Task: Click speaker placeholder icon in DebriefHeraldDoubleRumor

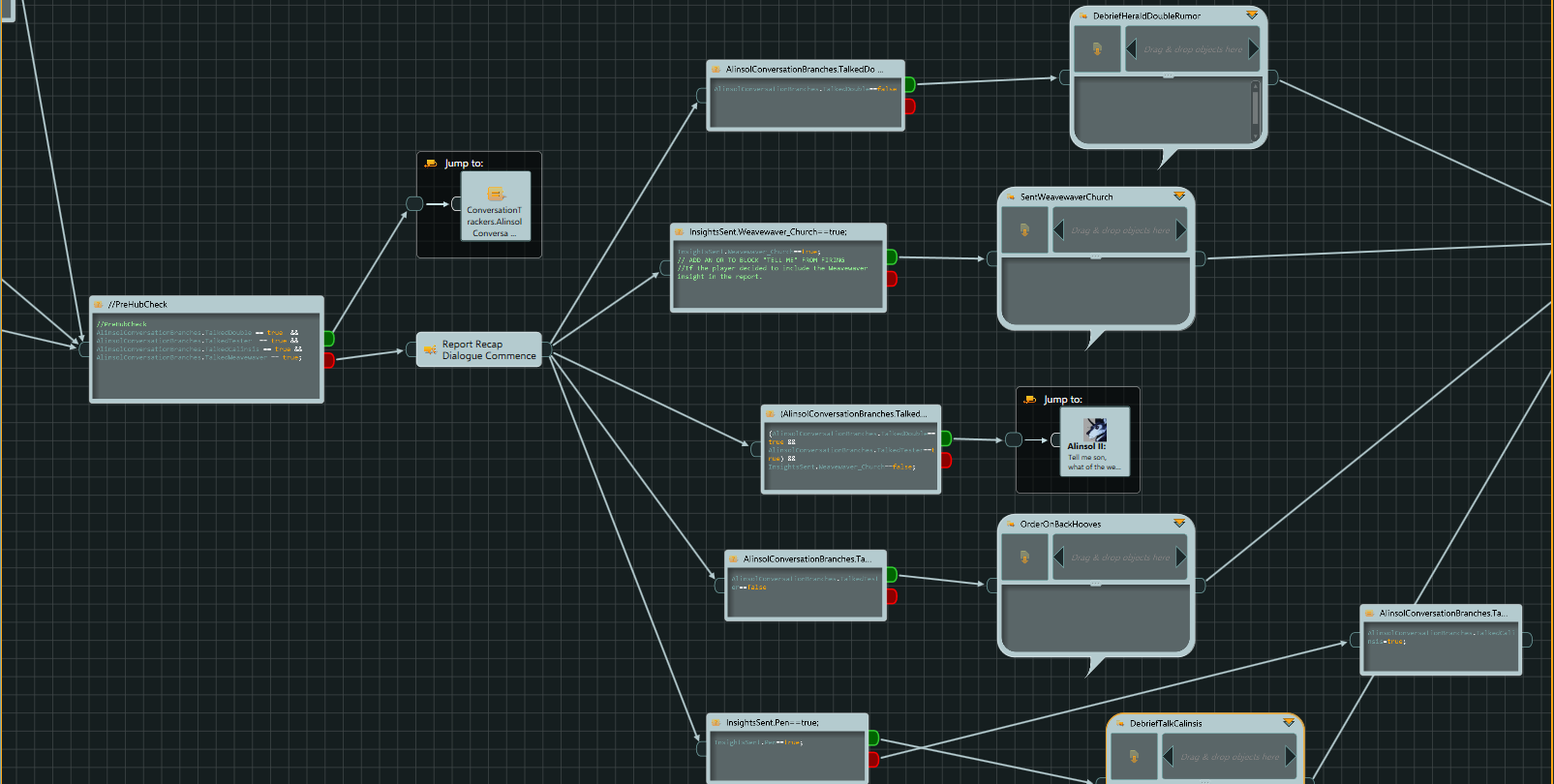Action: point(1097,48)
